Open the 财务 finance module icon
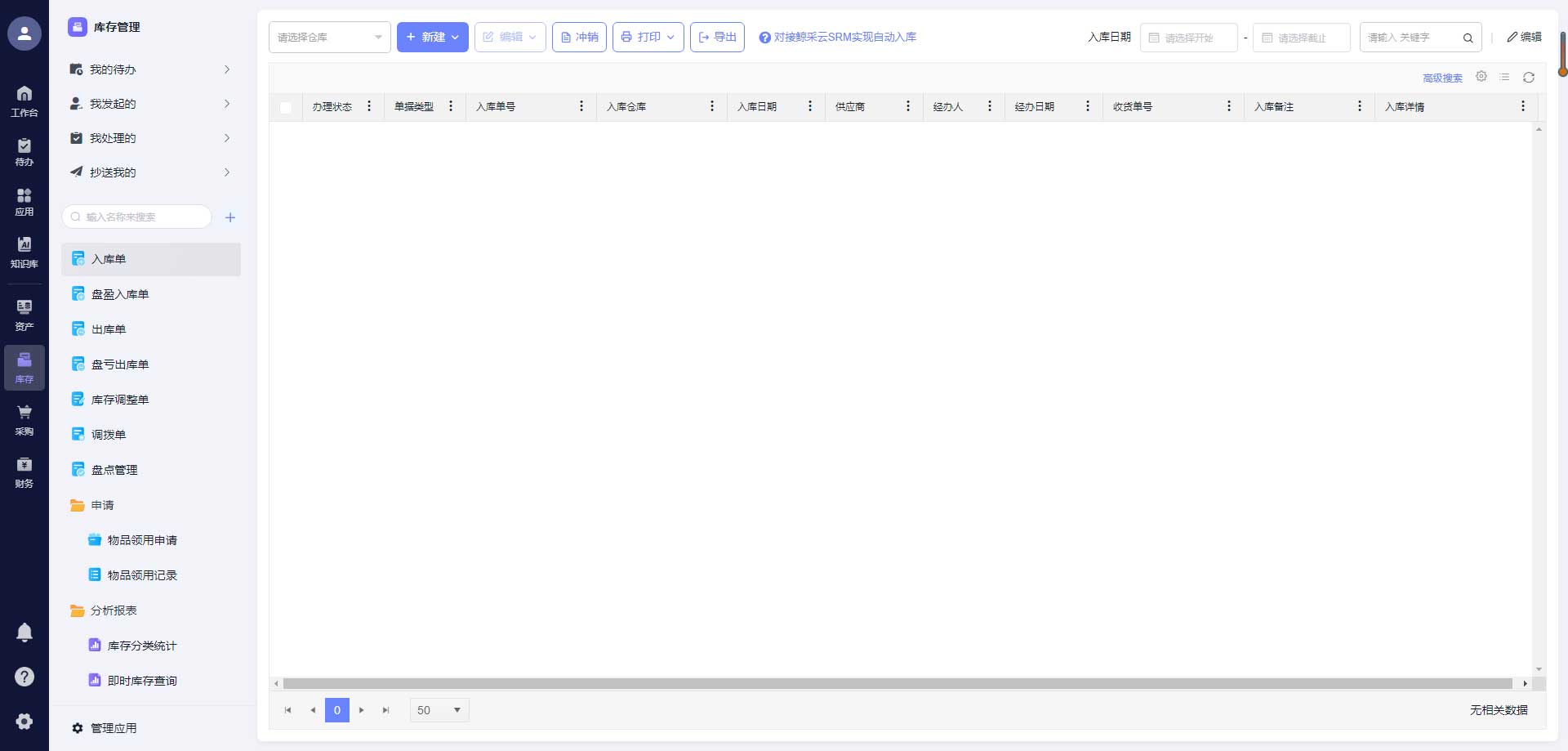 pyautogui.click(x=24, y=472)
